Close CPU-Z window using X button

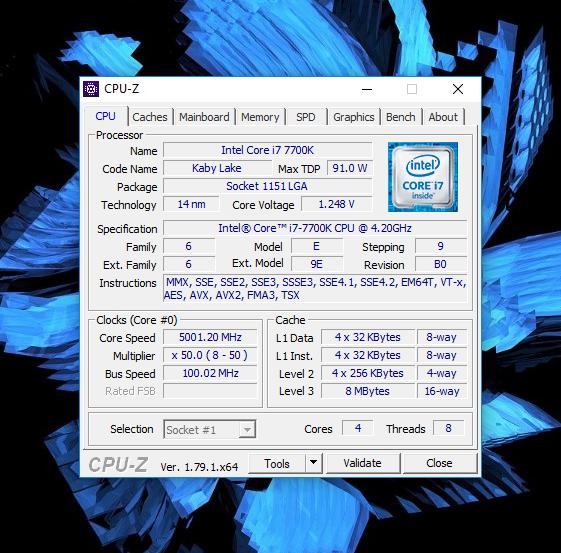click(x=458, y=89)
